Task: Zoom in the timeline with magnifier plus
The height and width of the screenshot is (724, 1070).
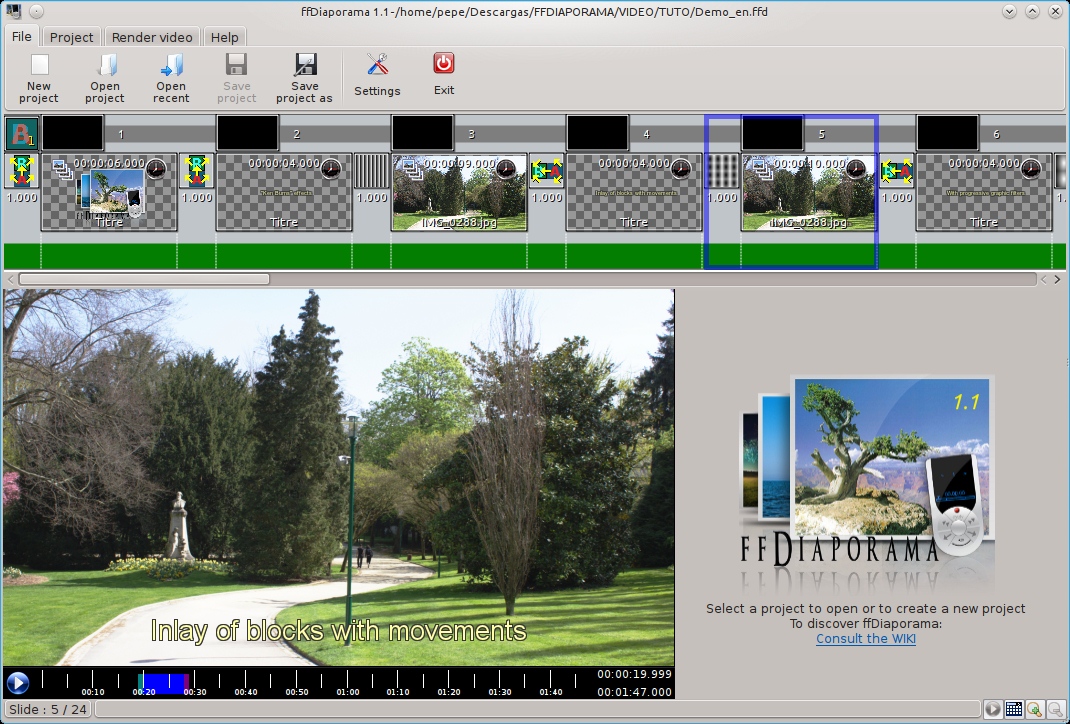Action: click(1035, 710)
